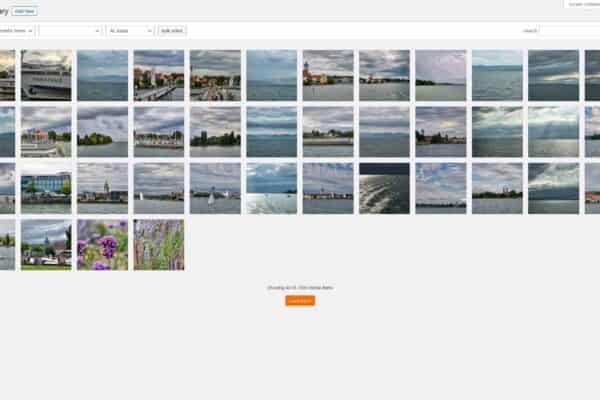Open the lavender stalks photo

(159, 245)
